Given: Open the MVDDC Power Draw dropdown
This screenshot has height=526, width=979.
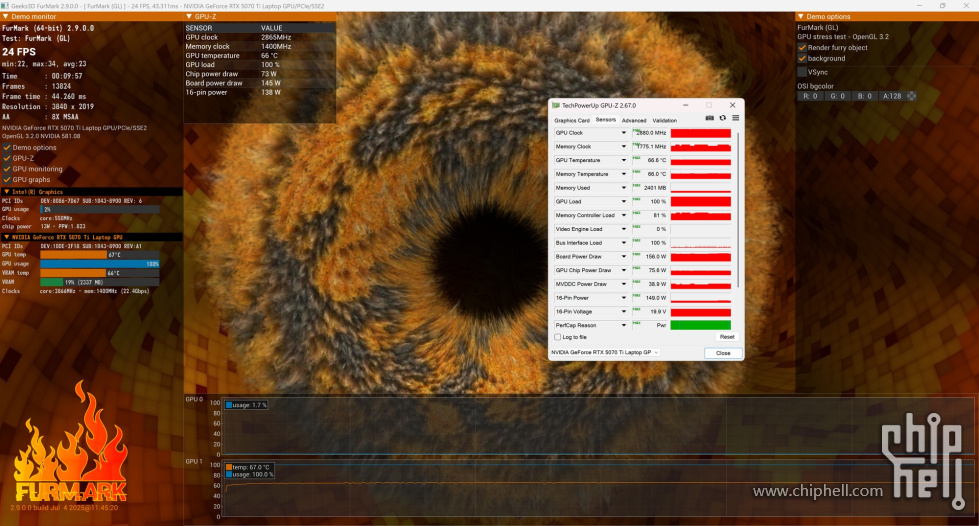Looking at the screenshot, I should click(x=623, y=284).
